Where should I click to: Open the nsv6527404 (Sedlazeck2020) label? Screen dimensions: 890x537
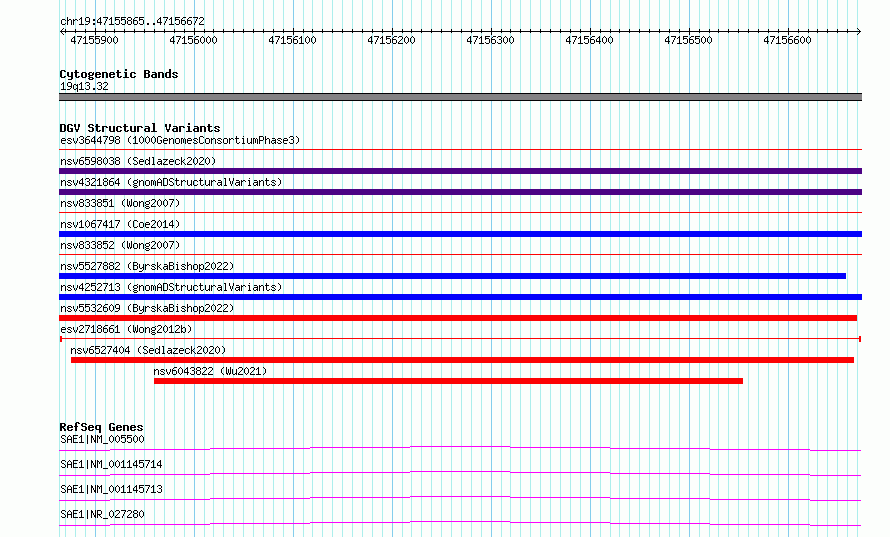point(148,350)
